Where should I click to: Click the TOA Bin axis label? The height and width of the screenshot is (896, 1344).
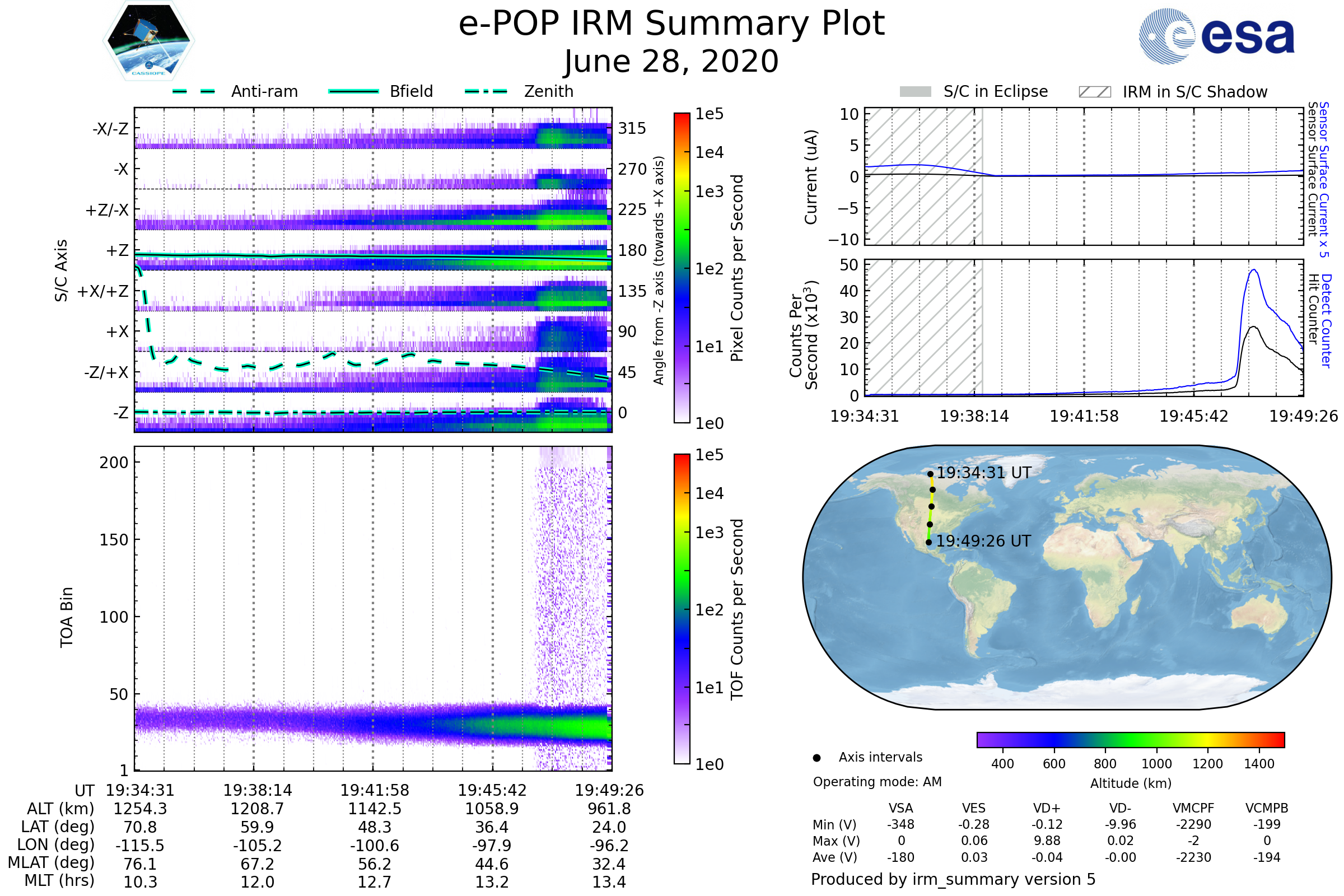click(66, 617)
